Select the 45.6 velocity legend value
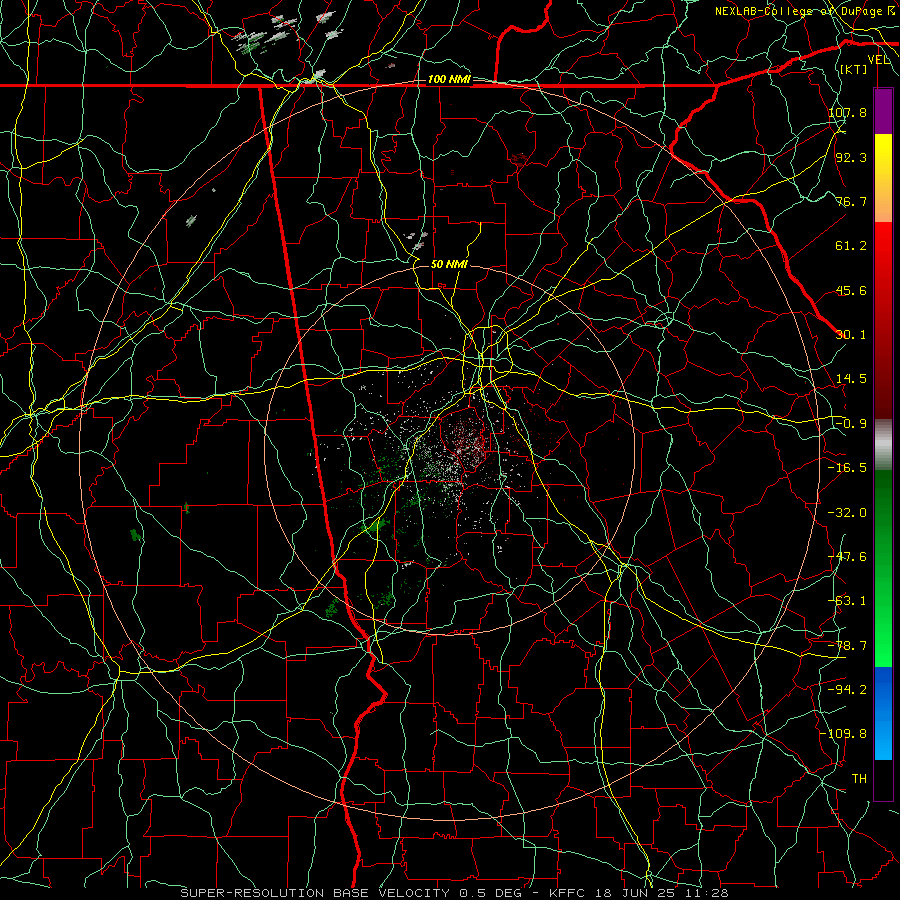Screen dimensions: 900x900 851,290
